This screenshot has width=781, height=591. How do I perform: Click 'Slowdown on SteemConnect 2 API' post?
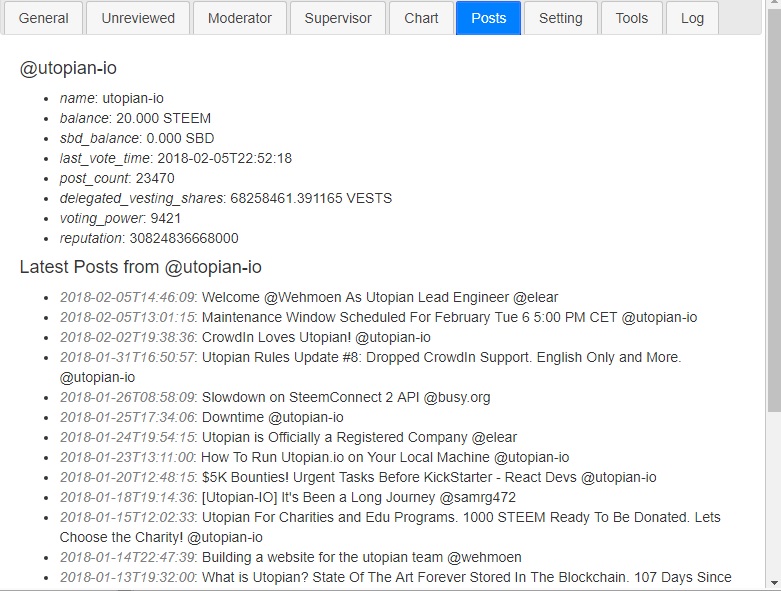click(x=275, y=397)
